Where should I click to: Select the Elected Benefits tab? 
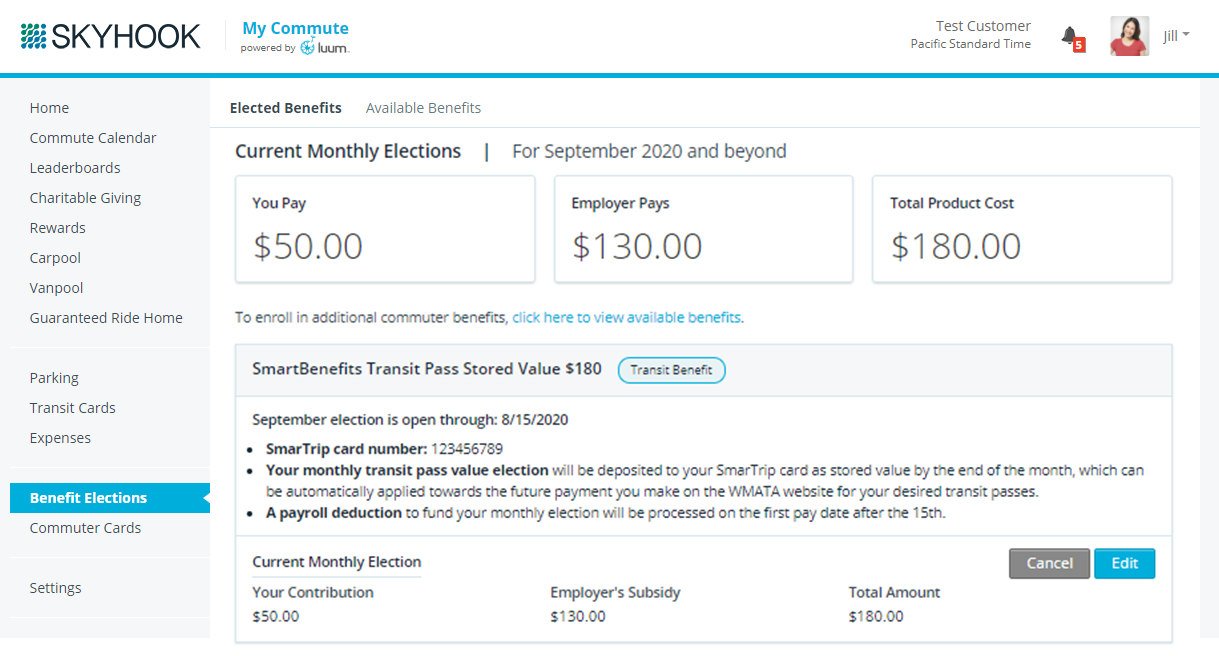point(285,108)
